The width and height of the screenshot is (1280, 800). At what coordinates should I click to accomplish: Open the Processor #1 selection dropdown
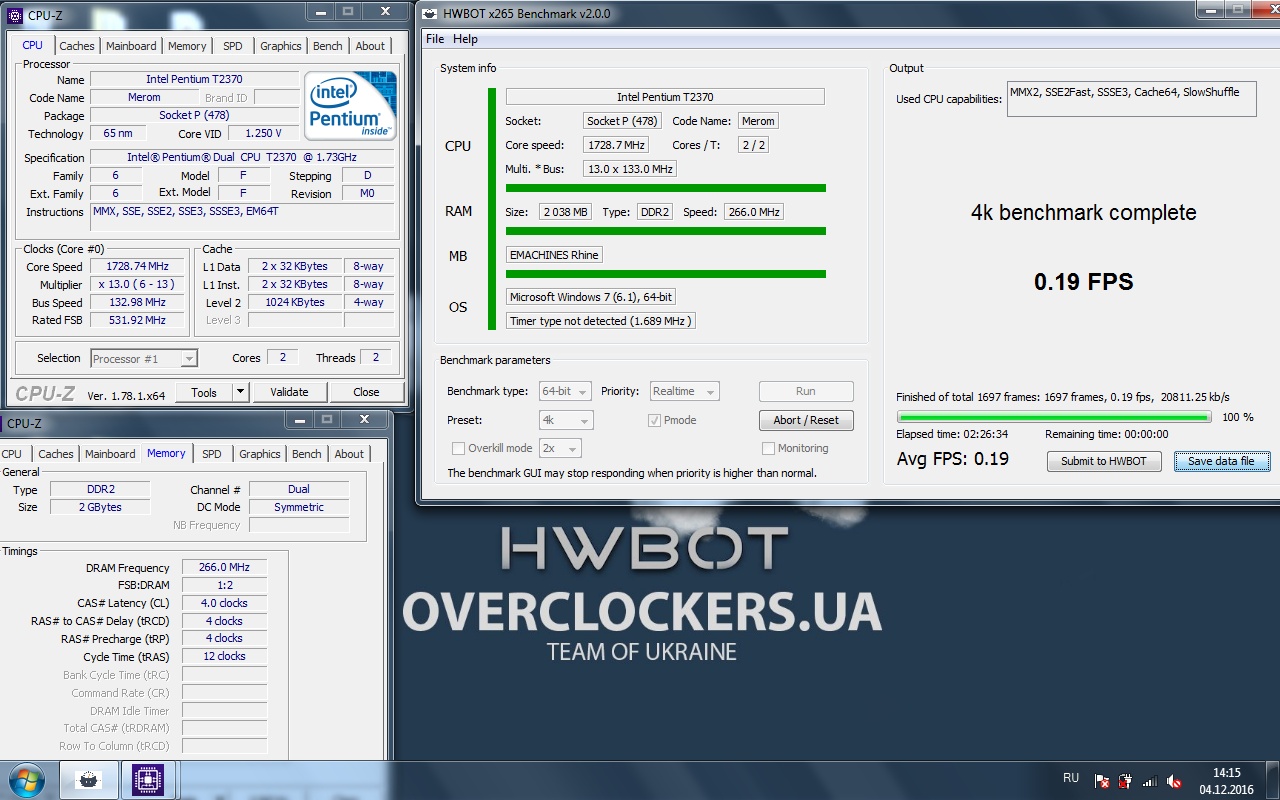(x=144, y=358)
